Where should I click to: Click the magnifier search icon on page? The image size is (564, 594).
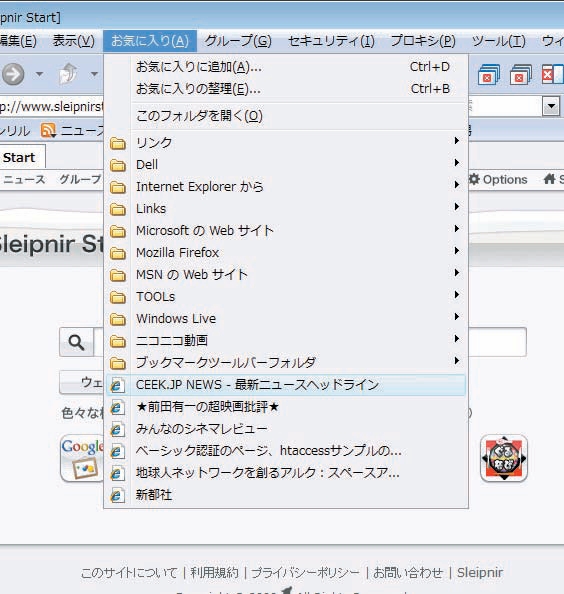click(77, 342)
